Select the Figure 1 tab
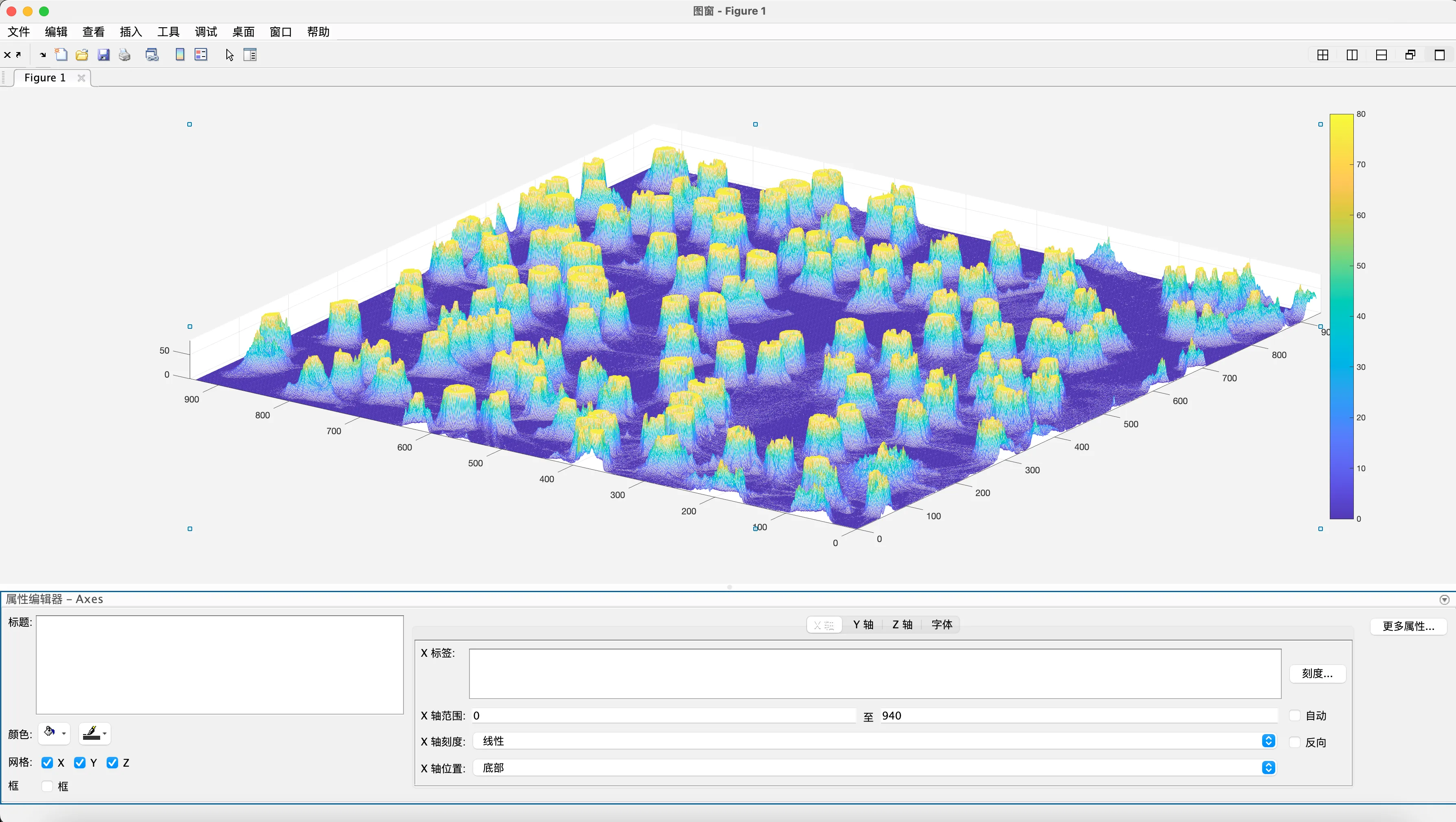The height and width of the screenshot is (822, 1456). [45, 78]
